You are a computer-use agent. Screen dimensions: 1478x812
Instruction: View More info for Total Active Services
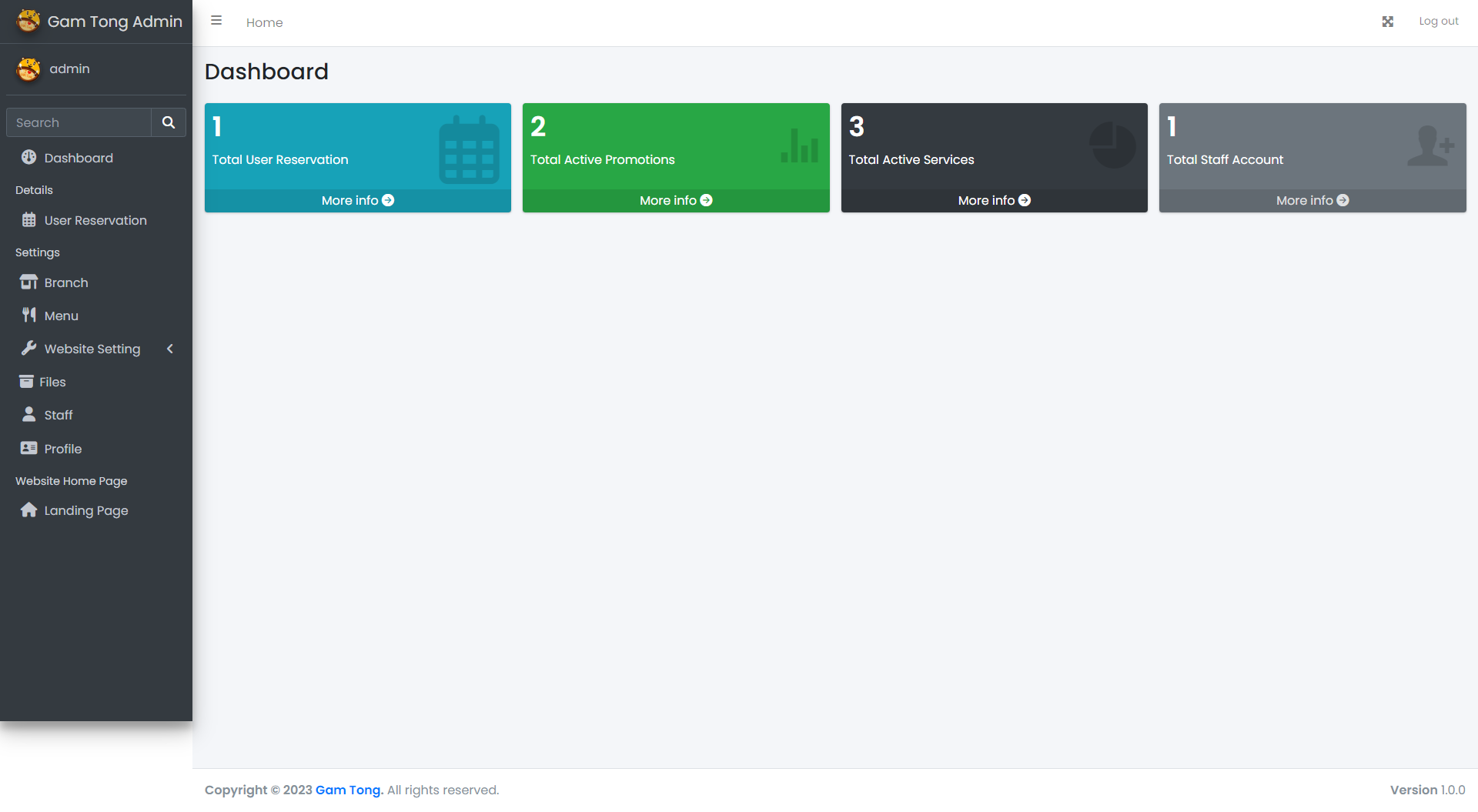coord(994,200)
